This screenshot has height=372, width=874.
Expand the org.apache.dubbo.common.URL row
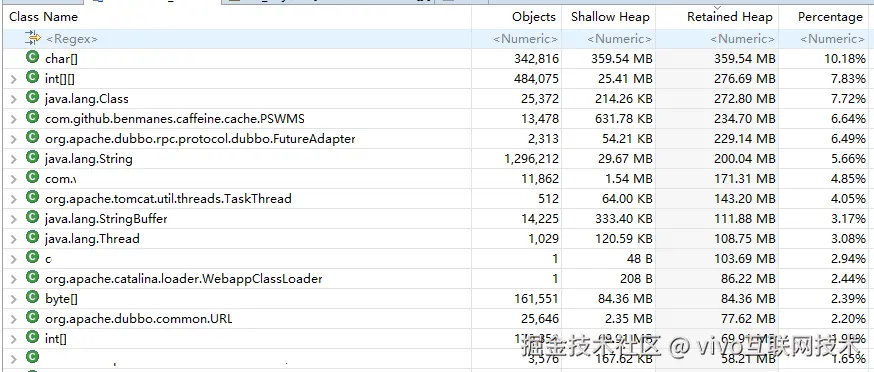point(14,318)
